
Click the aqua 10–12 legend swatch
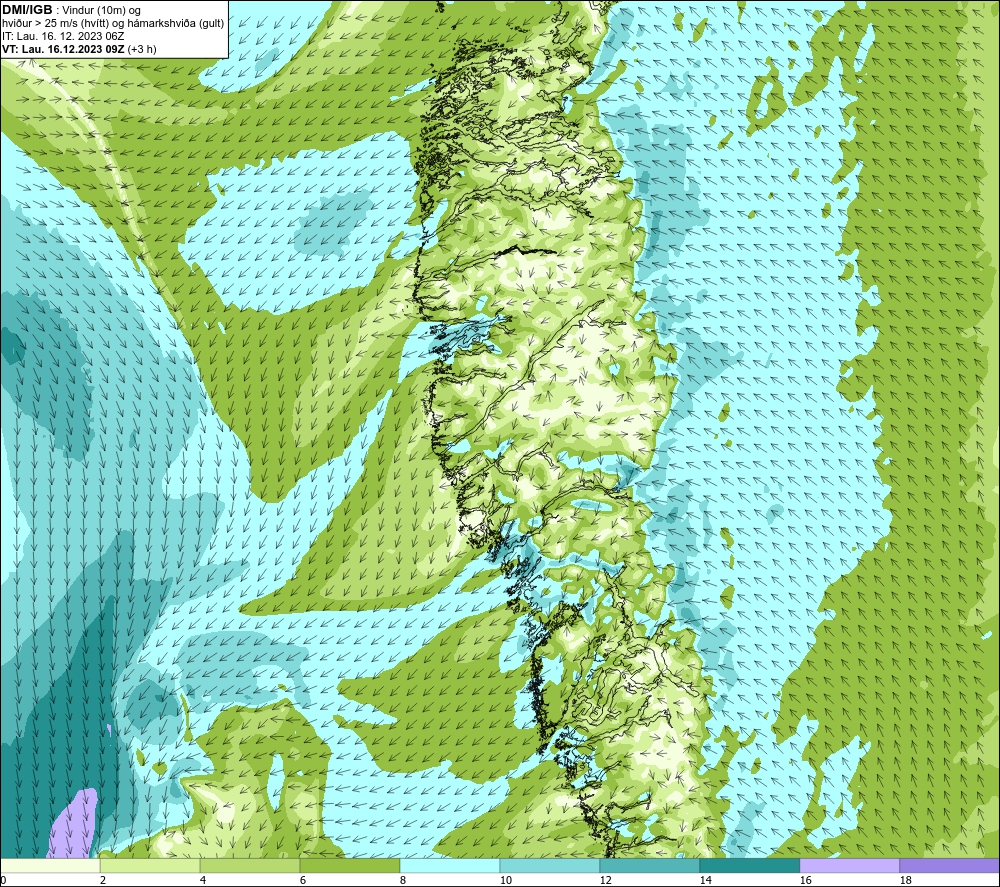[550, 865]
